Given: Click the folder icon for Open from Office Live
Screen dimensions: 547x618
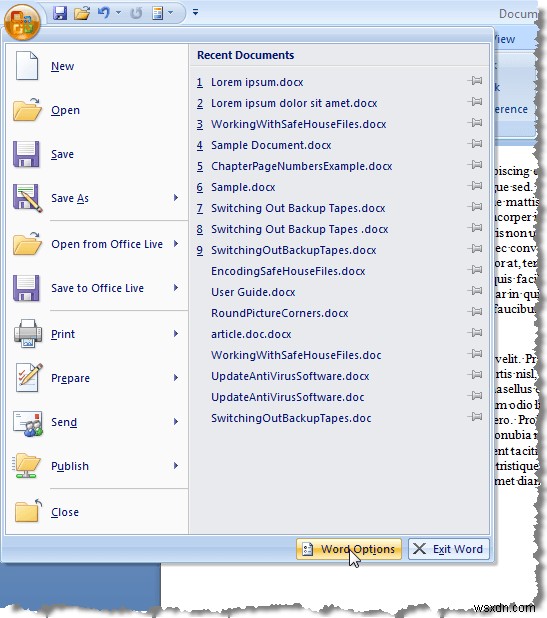Looking at the screenshot, I should click(27, 243).
